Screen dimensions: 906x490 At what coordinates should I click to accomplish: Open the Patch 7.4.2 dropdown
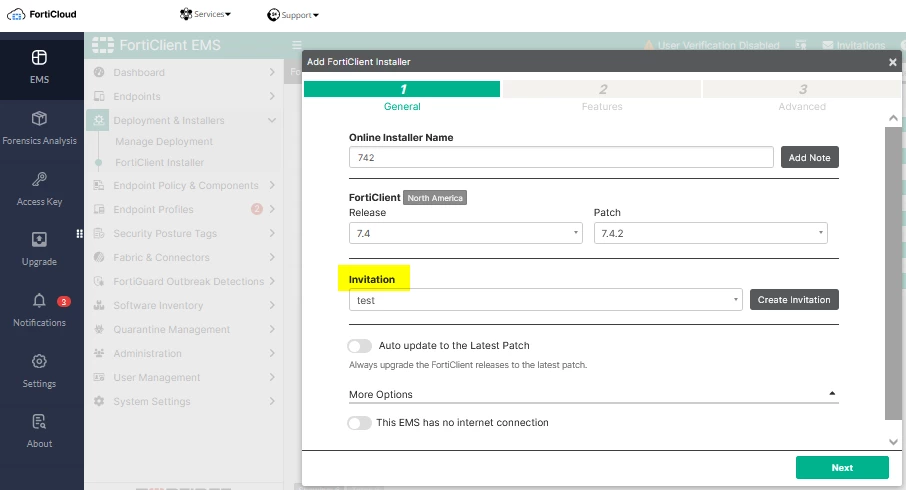[x=711, y=233]
